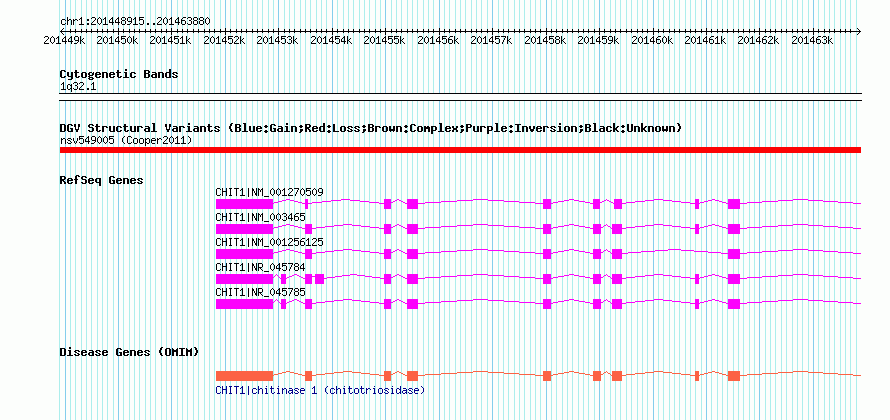Click the 201457k ruler tick label
This screenshot has height=420, width=890.
click(492, 40)
